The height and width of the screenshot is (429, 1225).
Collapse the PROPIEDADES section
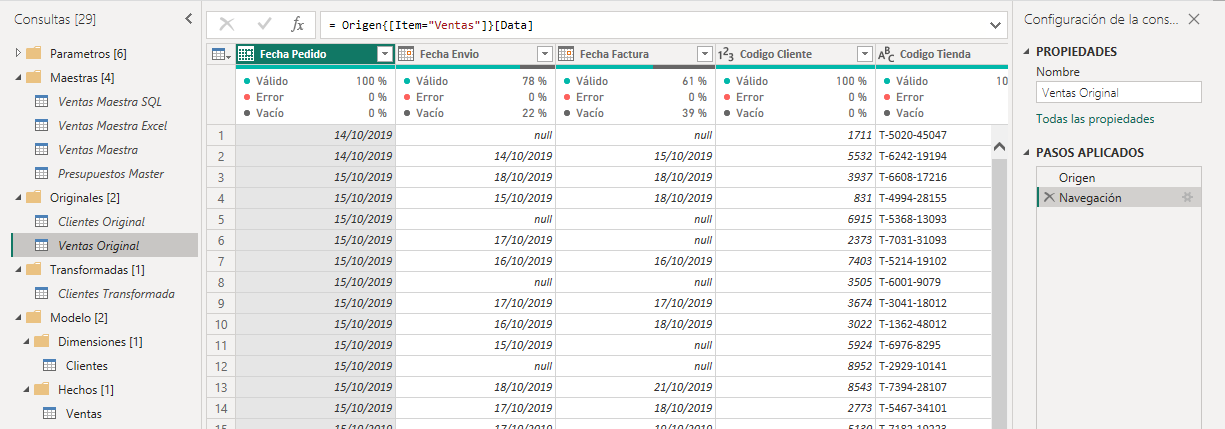pos(1027,52)
